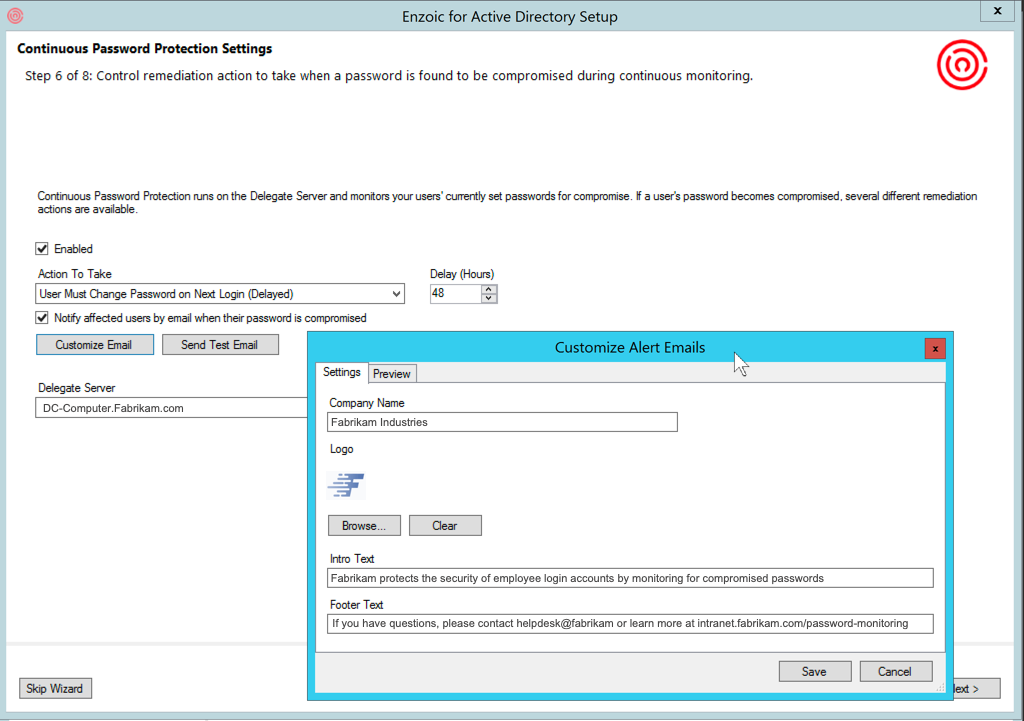Screen dimensions: 1024x721
Task: Click the Customize Email button
Action: click(95, 345)
